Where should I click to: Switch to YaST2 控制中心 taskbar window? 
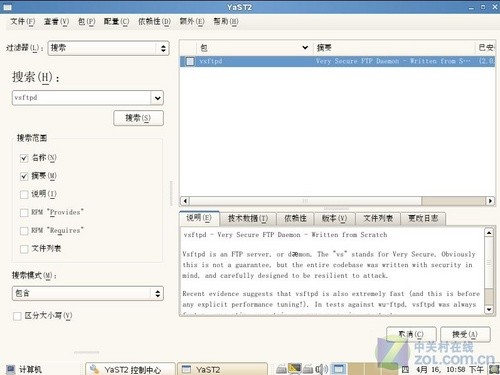pos(130,369)
